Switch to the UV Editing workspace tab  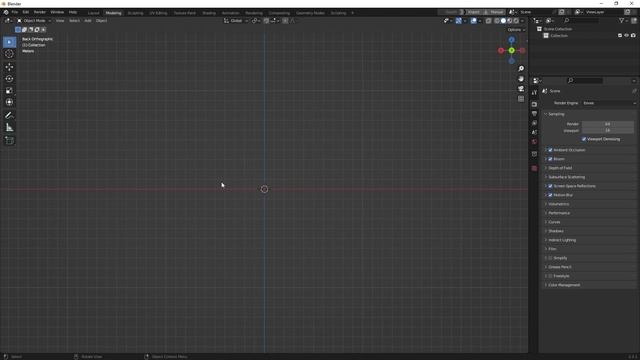pos(158,13)
